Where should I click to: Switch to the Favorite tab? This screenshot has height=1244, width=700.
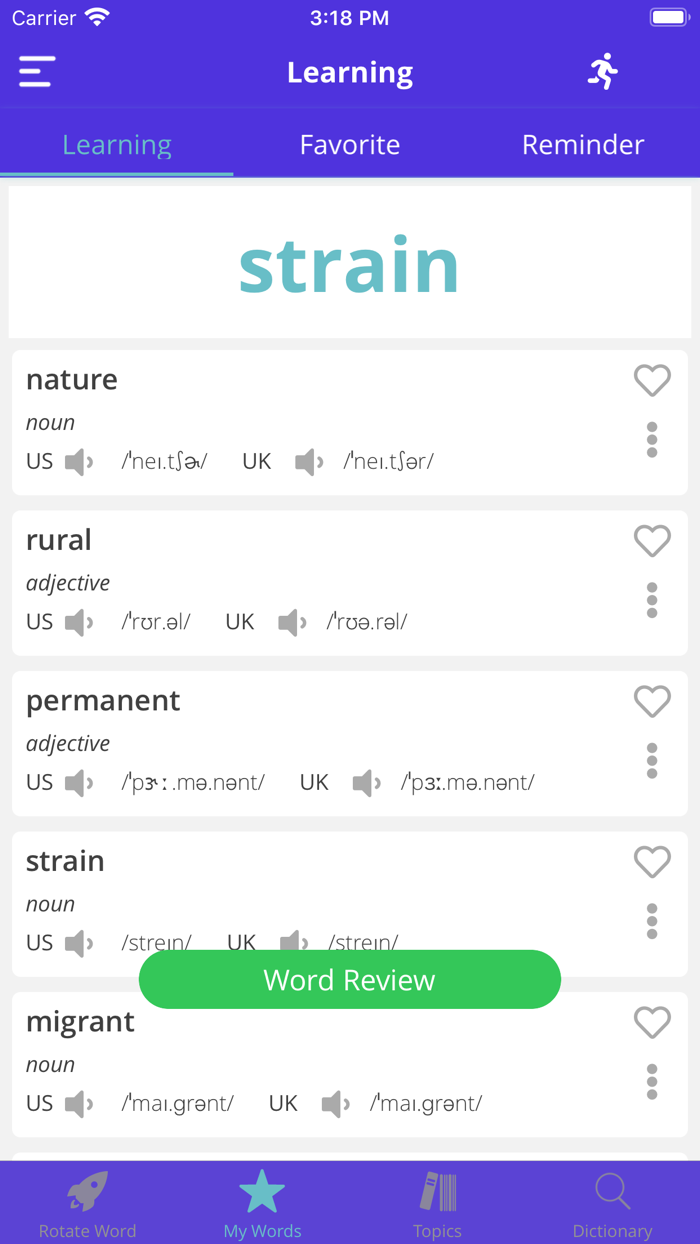(x=349, y=145)
